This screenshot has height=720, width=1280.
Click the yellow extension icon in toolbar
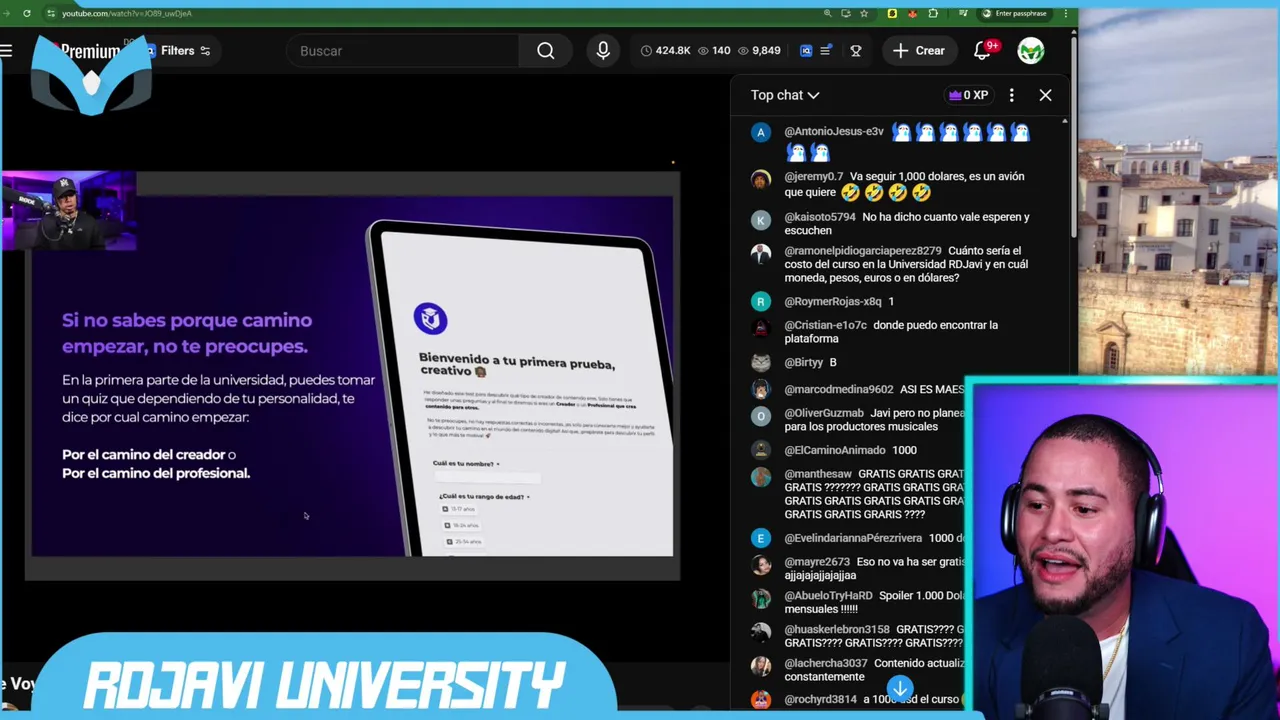[892, 13]
